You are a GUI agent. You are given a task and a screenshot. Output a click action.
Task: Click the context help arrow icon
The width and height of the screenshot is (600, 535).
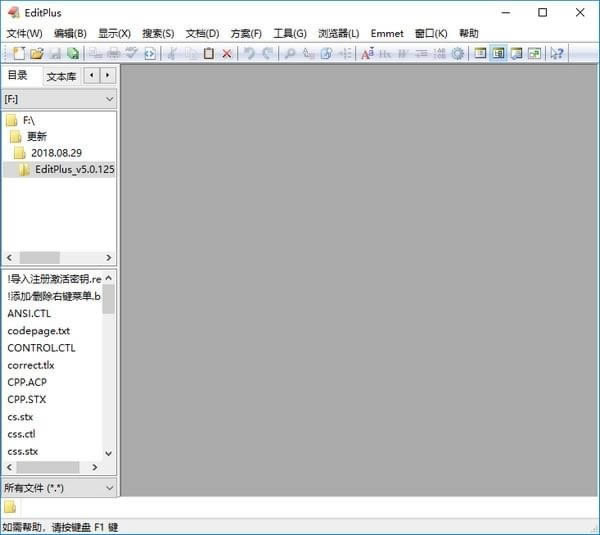pos(556,53)
